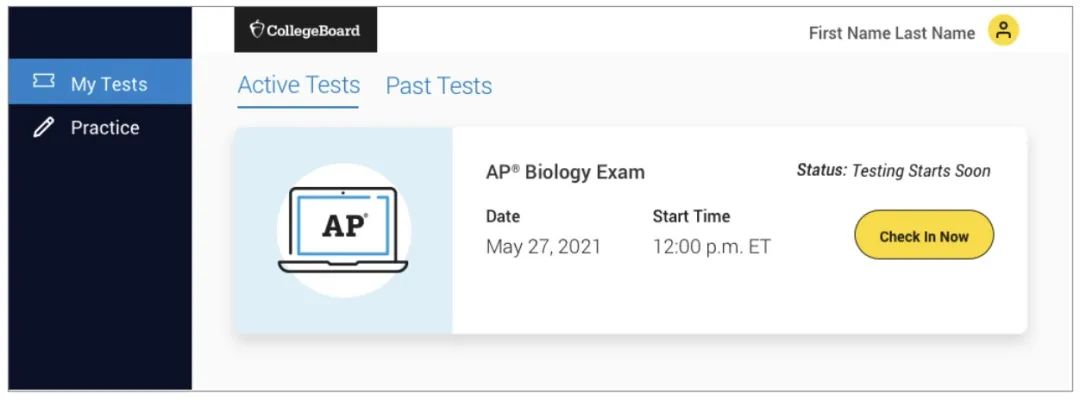Screen dimensions: 1080x400
Task: Select My Tests in the sidebar
Action: click(x=100, y=82)
